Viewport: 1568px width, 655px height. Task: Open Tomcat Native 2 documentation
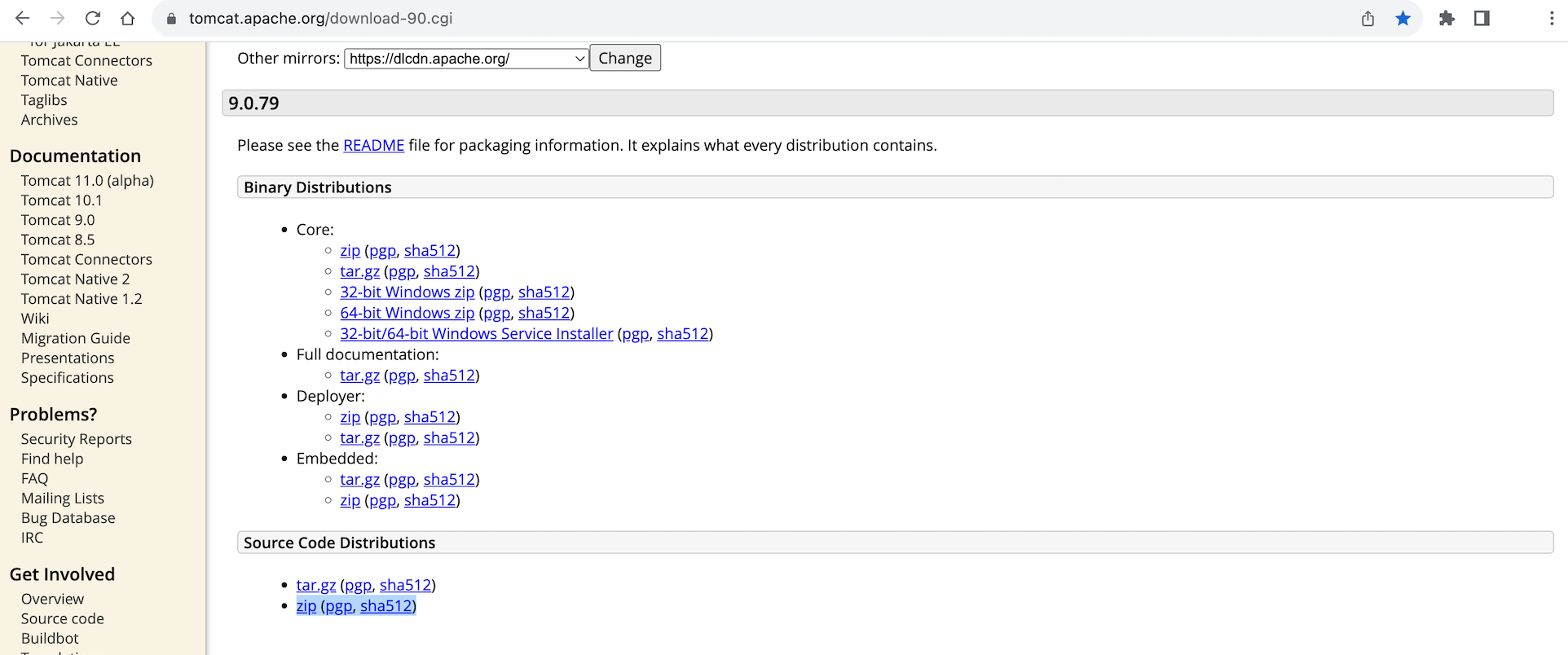75,279
